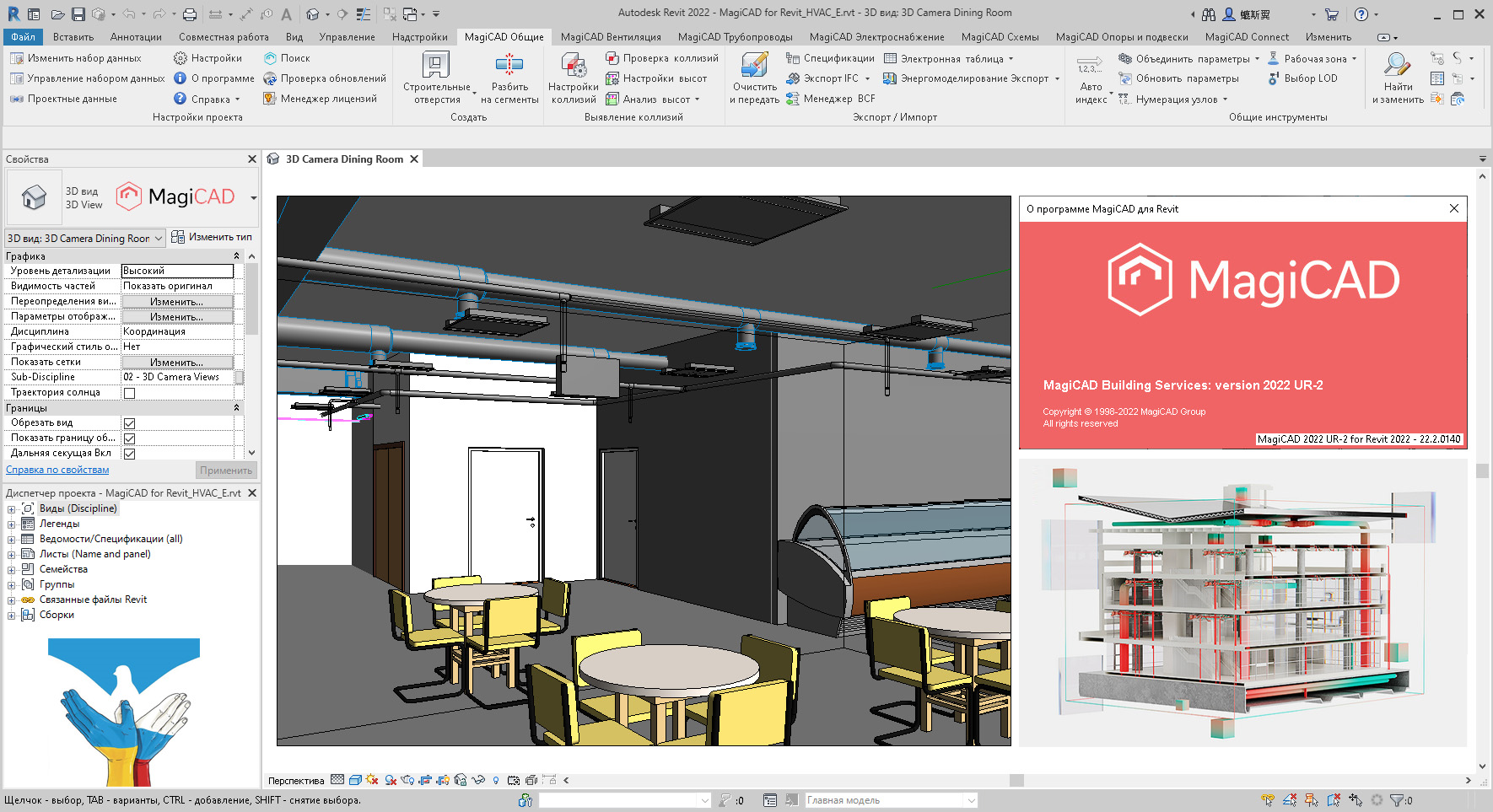Image resolution: width=1493 pixels, height=812 pixels.
Task: Click the Очистить и передать icon
Action: pyautogui.click(x=754, y=64)
